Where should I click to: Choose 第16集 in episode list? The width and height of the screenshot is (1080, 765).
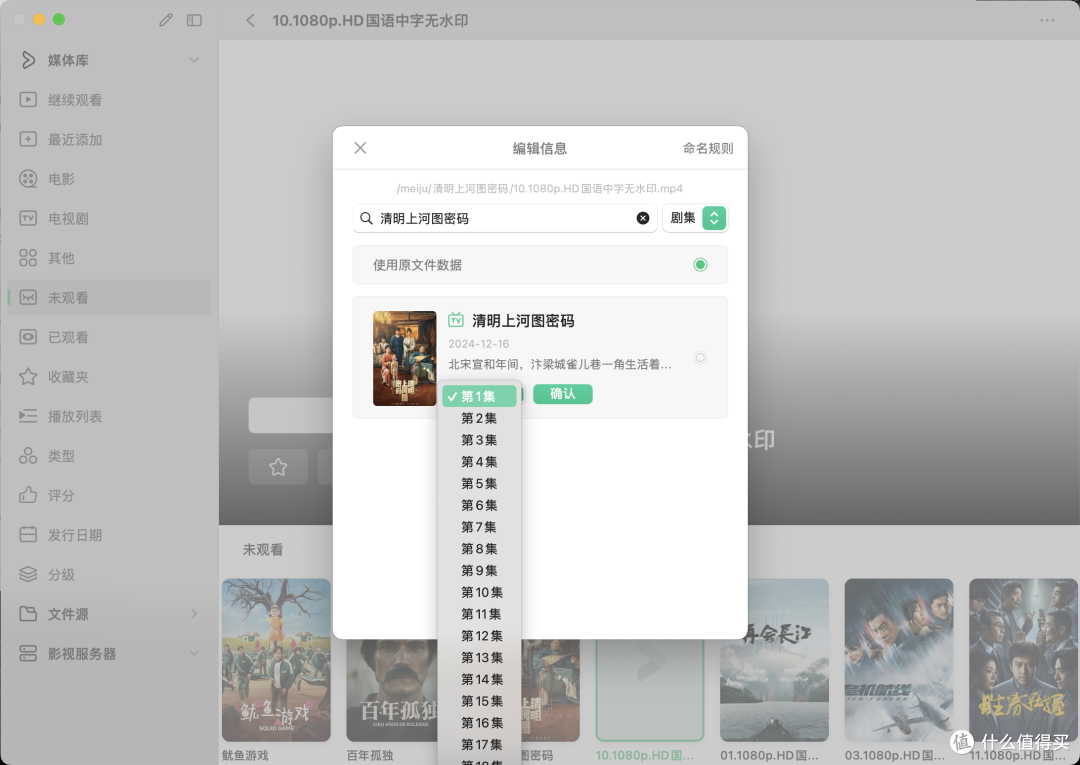click(x=479, y=723)
